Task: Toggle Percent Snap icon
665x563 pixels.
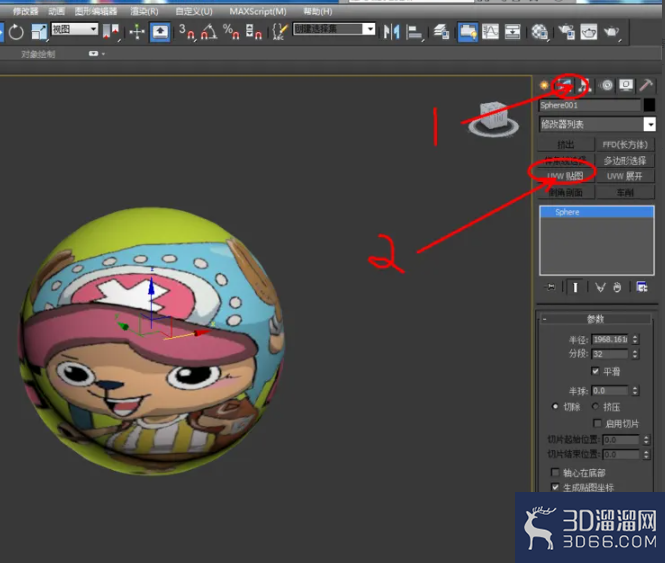Action: (232, 32)
